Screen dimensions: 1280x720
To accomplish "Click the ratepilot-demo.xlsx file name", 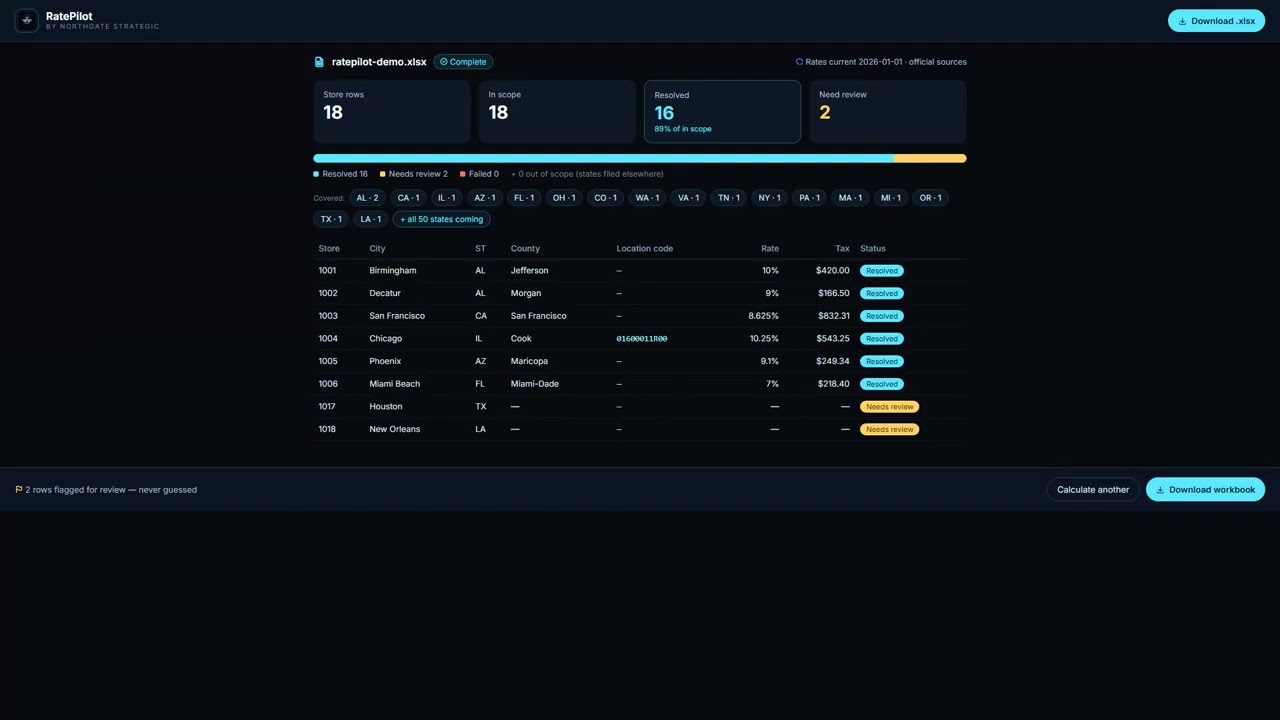I will click(379, 62).
